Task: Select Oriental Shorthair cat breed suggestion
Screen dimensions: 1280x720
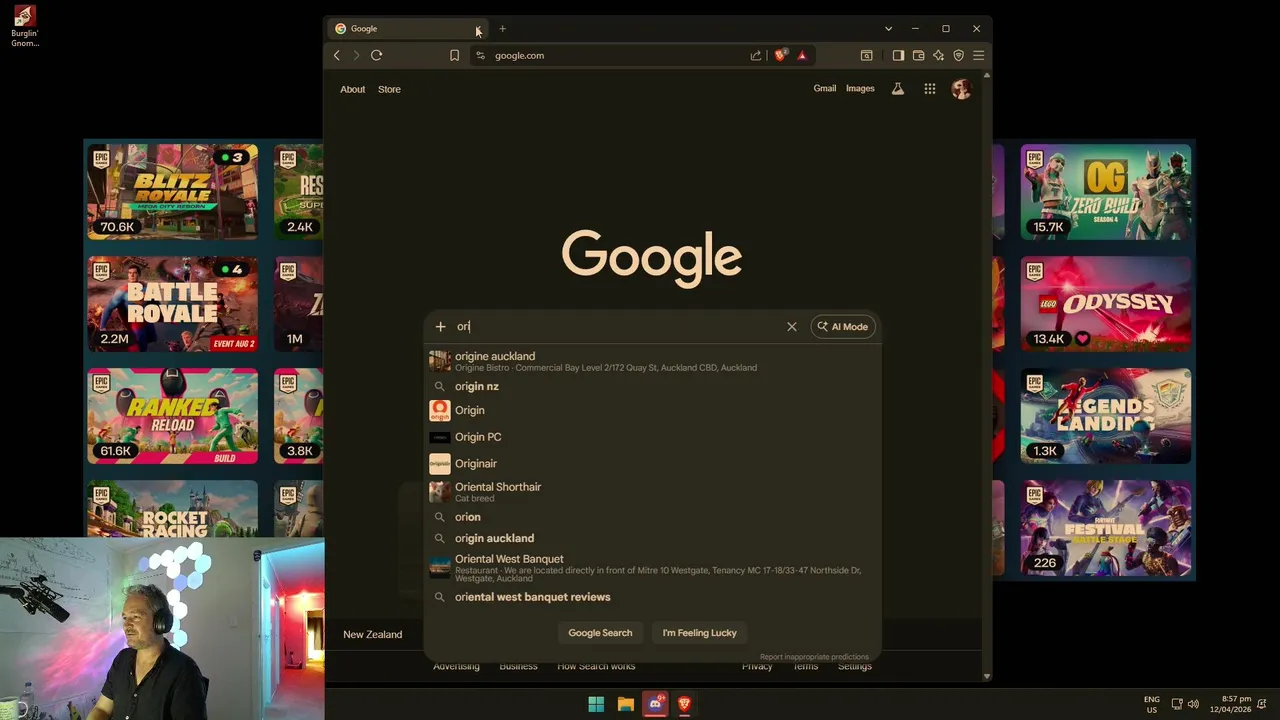Action: coord(652,491)
